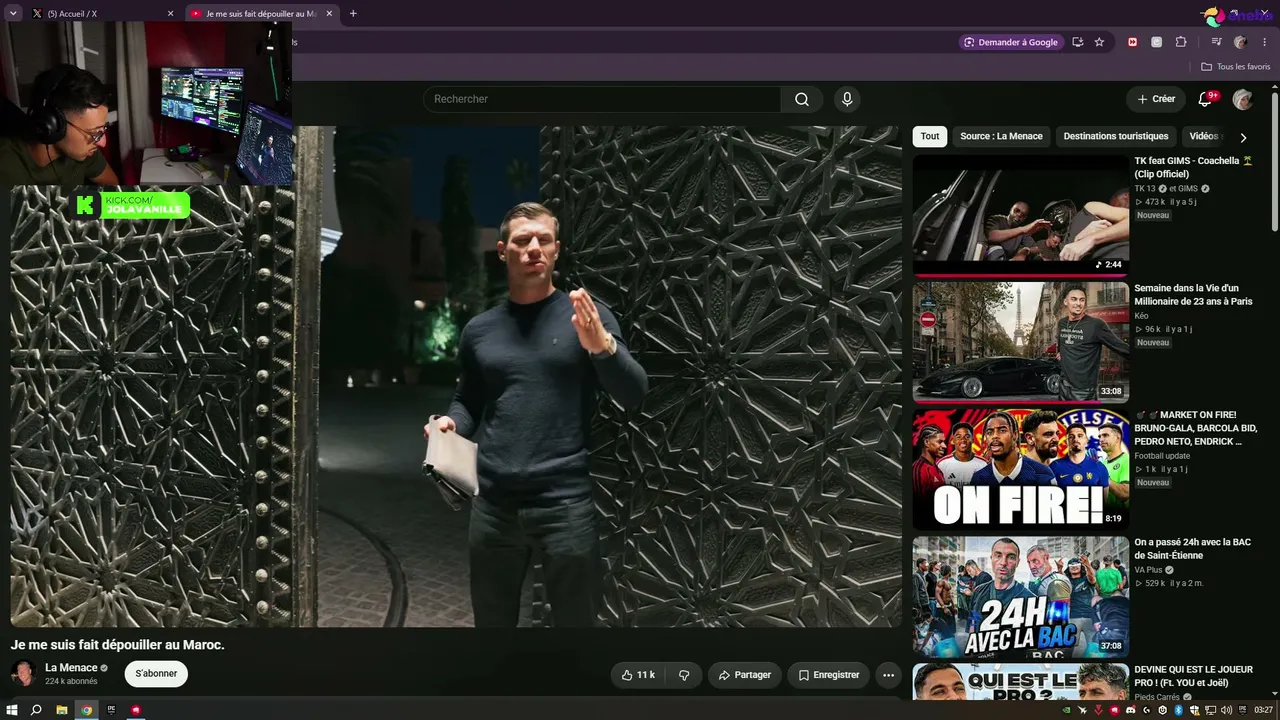
Task: Open a new browser tab
Action: (x=353, y=14)
